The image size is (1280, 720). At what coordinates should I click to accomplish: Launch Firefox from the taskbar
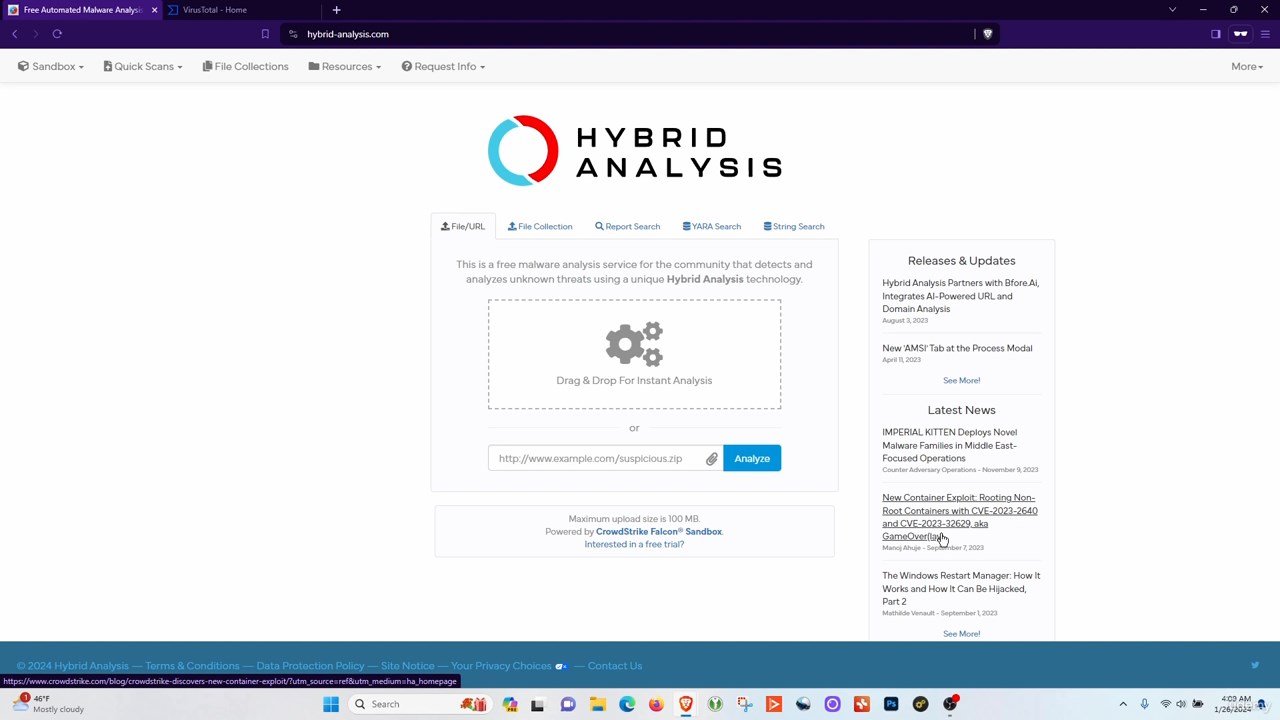click(x=656, y=704)
